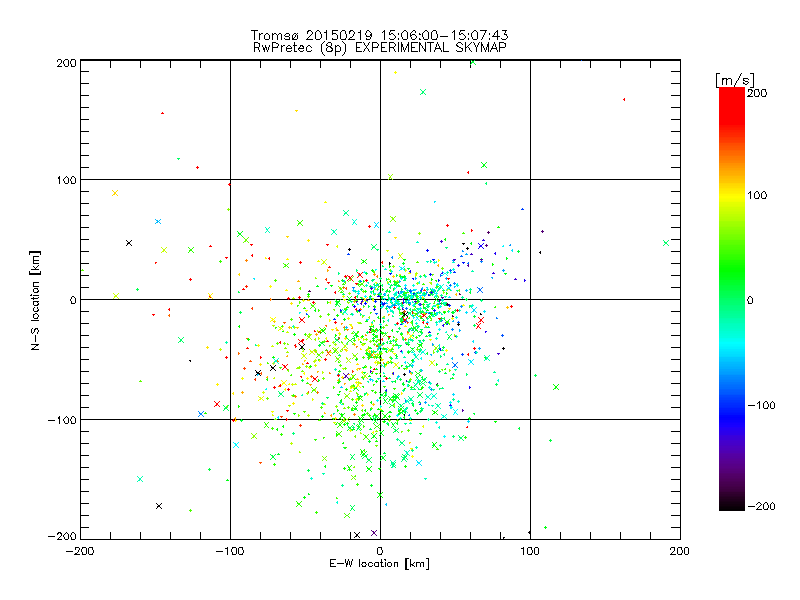Click the colorbar '200' top label
The height and width of the screenshot is (600, 800).
pyautogui.click(x=757, y=93)
